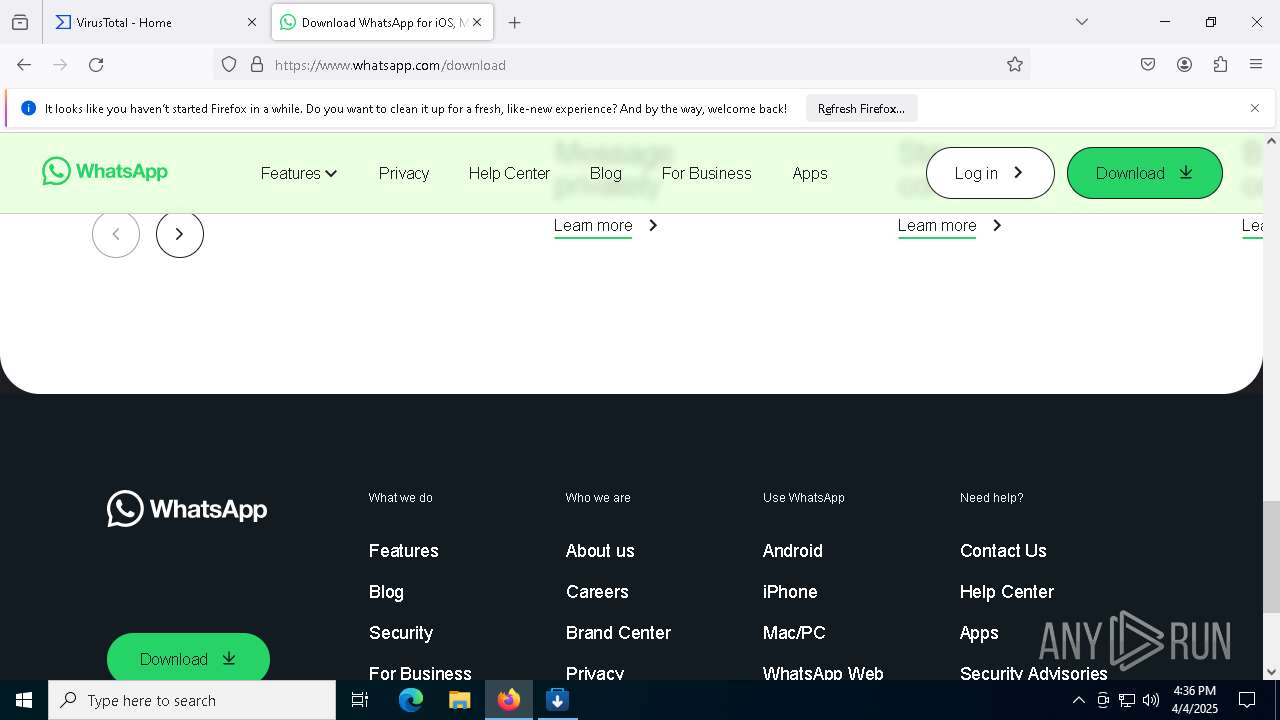Open the Windows notification center icon
Screen dimensions: 1280x720
point(1247,700)
